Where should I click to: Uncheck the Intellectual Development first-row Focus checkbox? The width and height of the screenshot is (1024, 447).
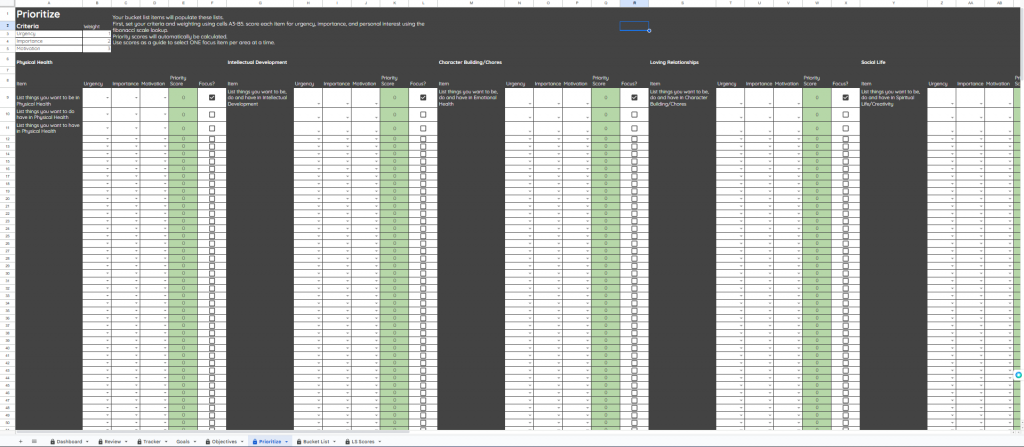tap(423, 98)
